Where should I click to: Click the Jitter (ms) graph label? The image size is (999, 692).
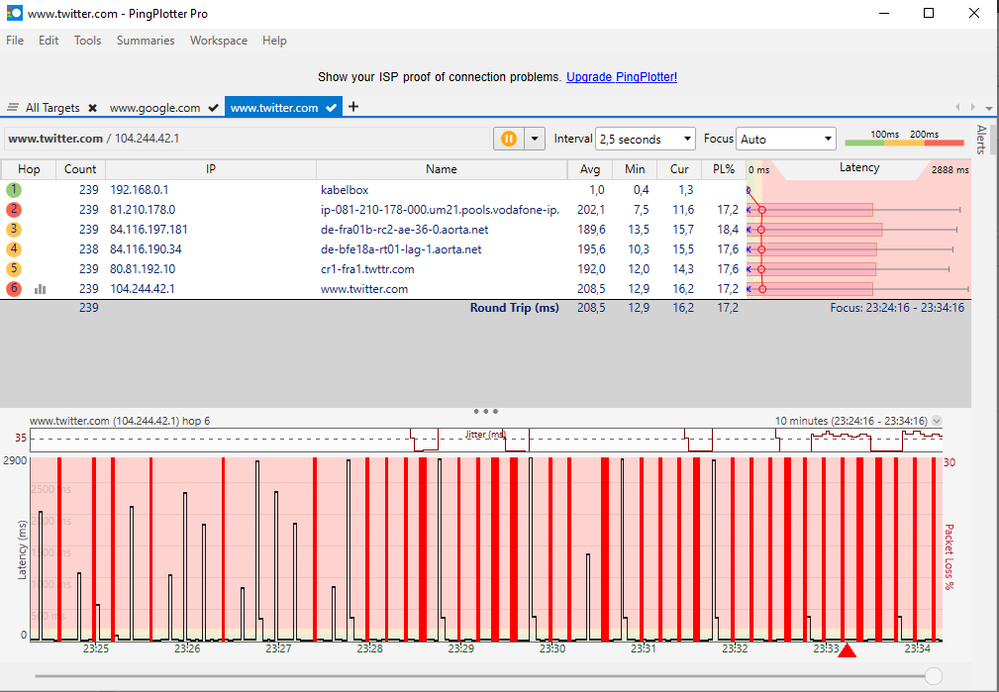(x=485, y=435)
